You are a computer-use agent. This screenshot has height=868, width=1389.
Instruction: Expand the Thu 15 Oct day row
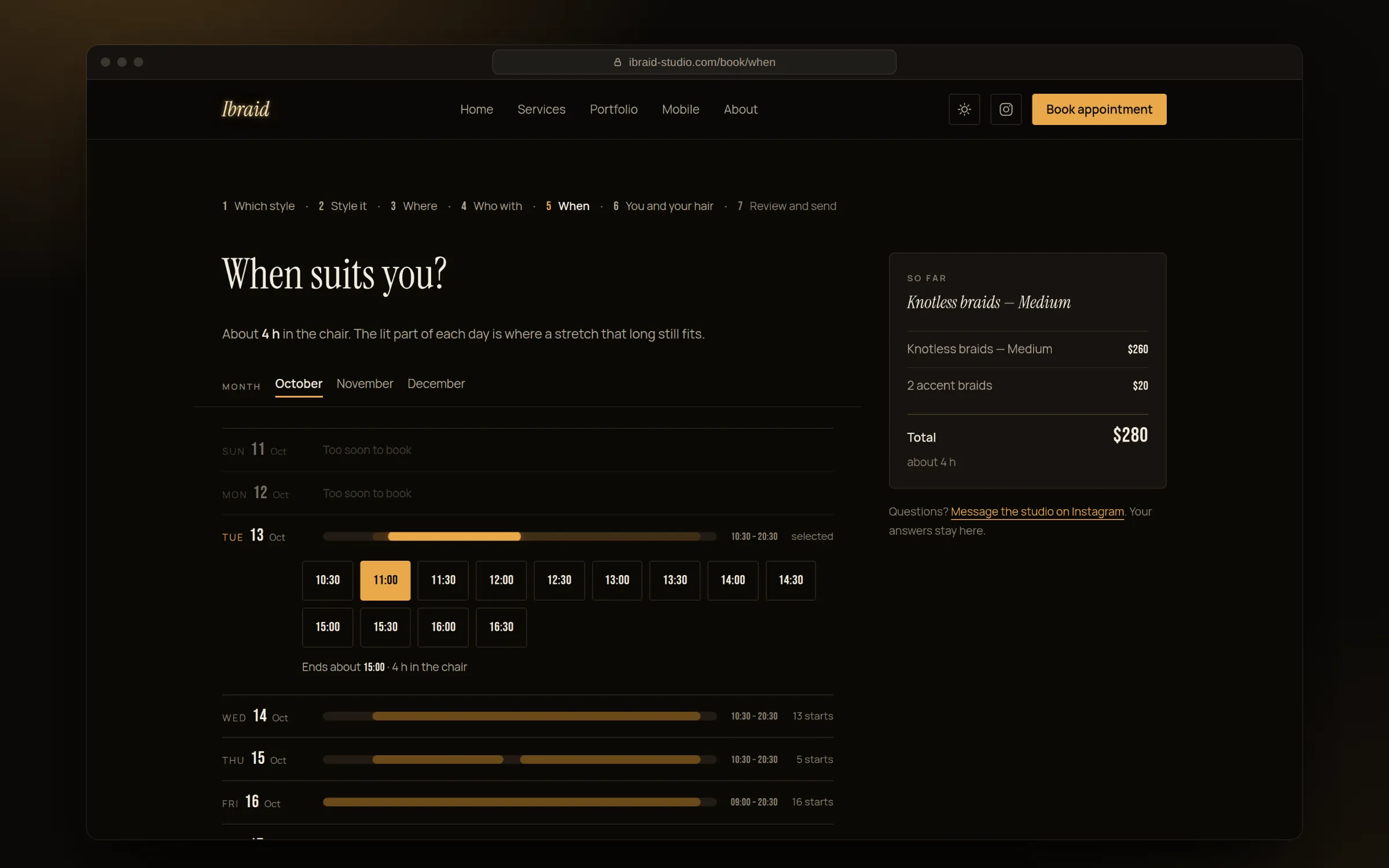click(528, 759)
